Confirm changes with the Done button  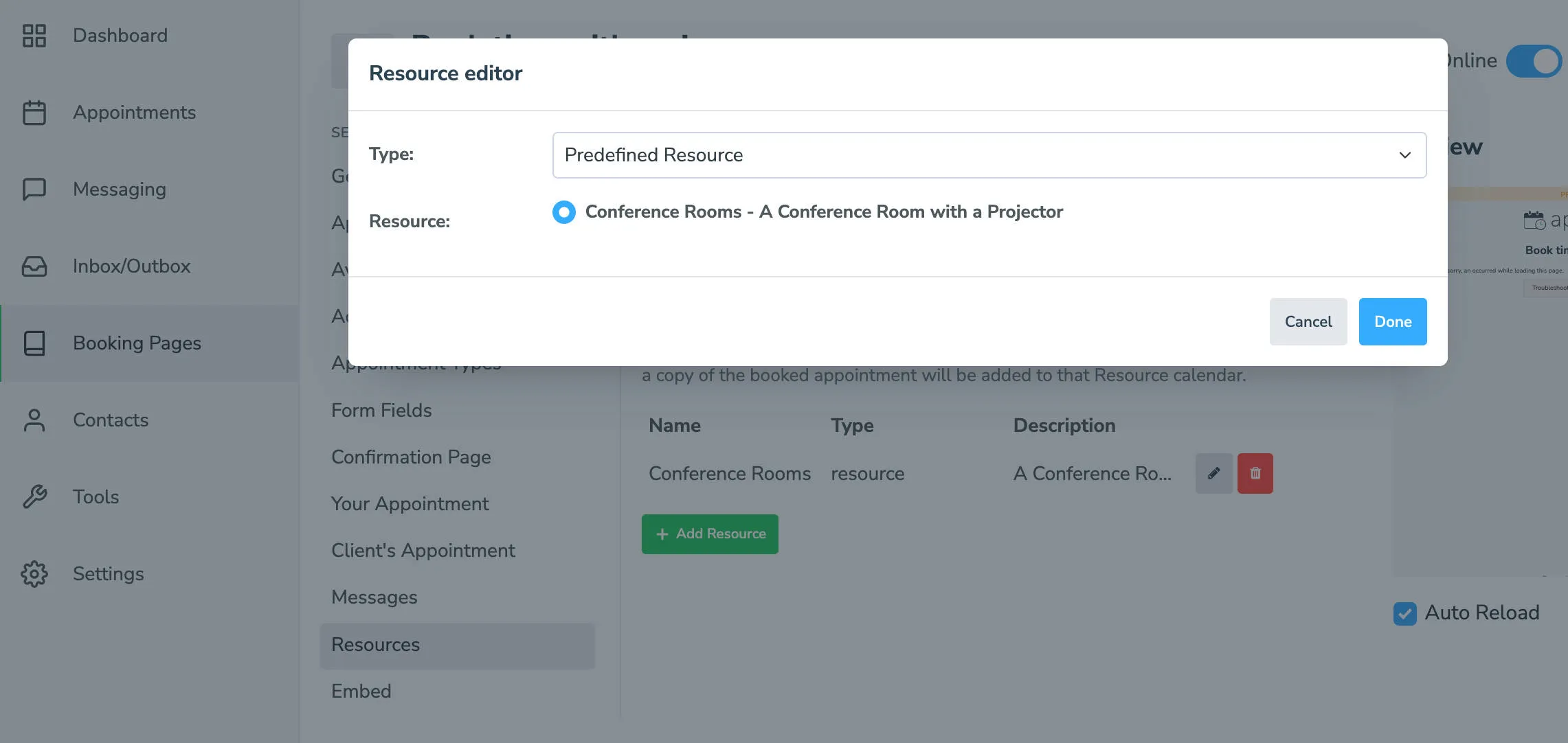[1391, 321]
